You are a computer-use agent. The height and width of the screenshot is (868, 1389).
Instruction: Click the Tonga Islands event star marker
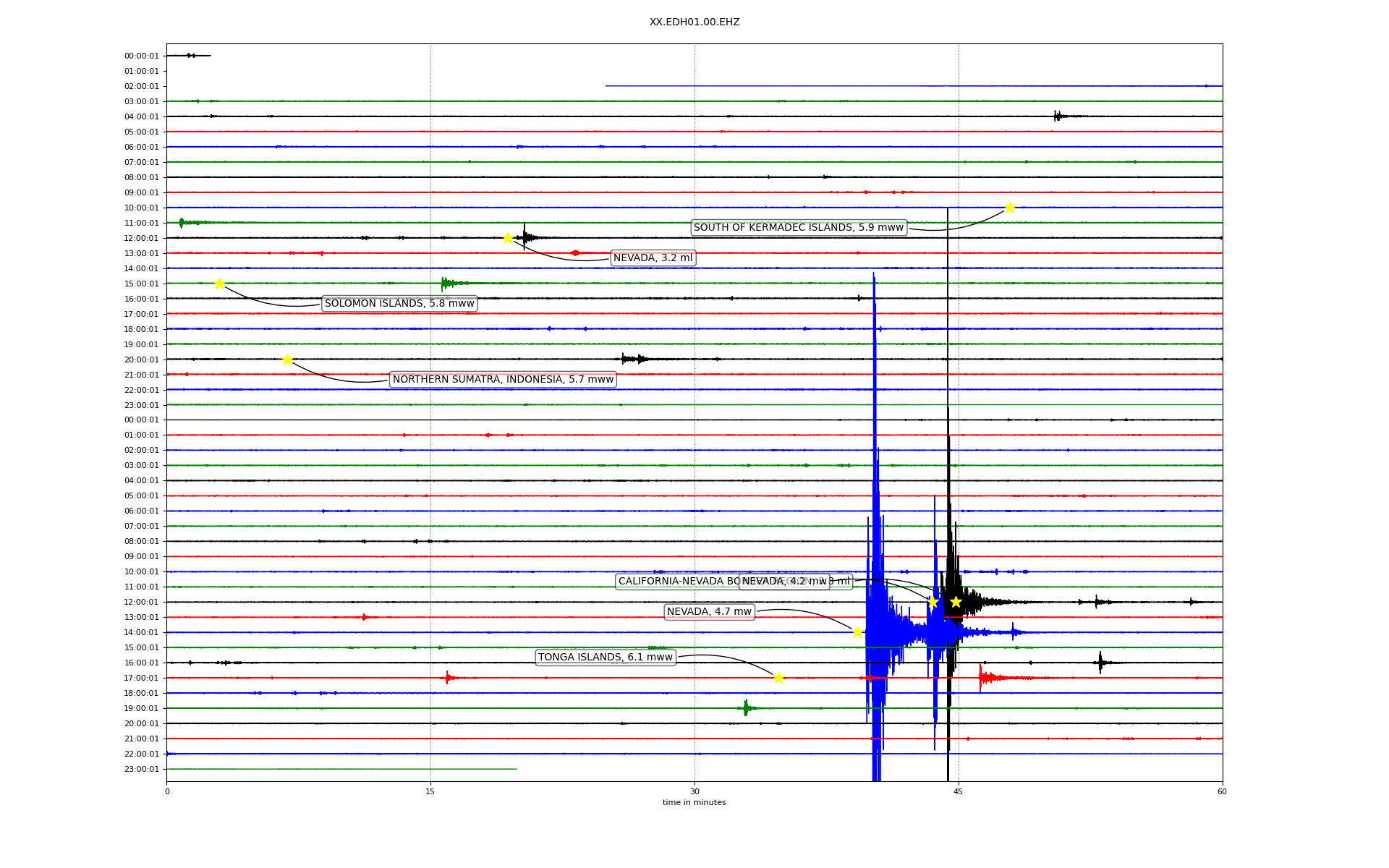pos(778,678)
